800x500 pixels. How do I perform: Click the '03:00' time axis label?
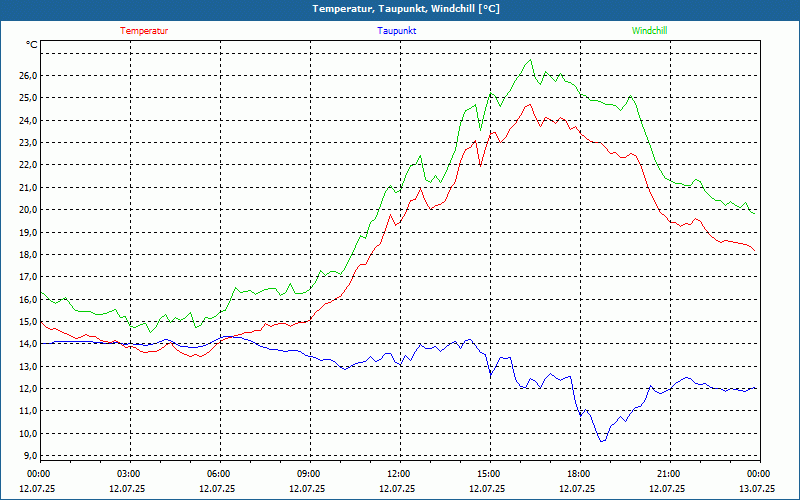click(x=130, y=474)
